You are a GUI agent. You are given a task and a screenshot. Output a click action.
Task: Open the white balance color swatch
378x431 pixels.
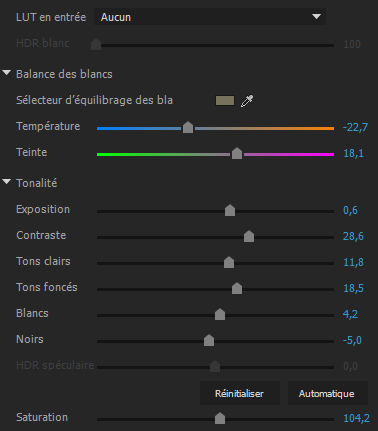coord(225,101)
